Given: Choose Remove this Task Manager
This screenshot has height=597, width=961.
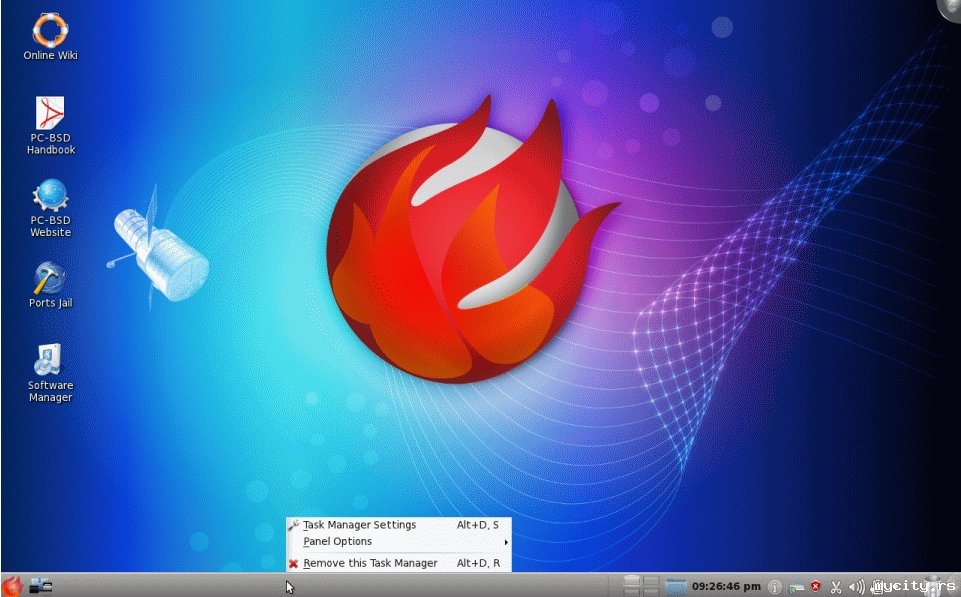Looking at the screenshot, I should (x=399, y=563).
